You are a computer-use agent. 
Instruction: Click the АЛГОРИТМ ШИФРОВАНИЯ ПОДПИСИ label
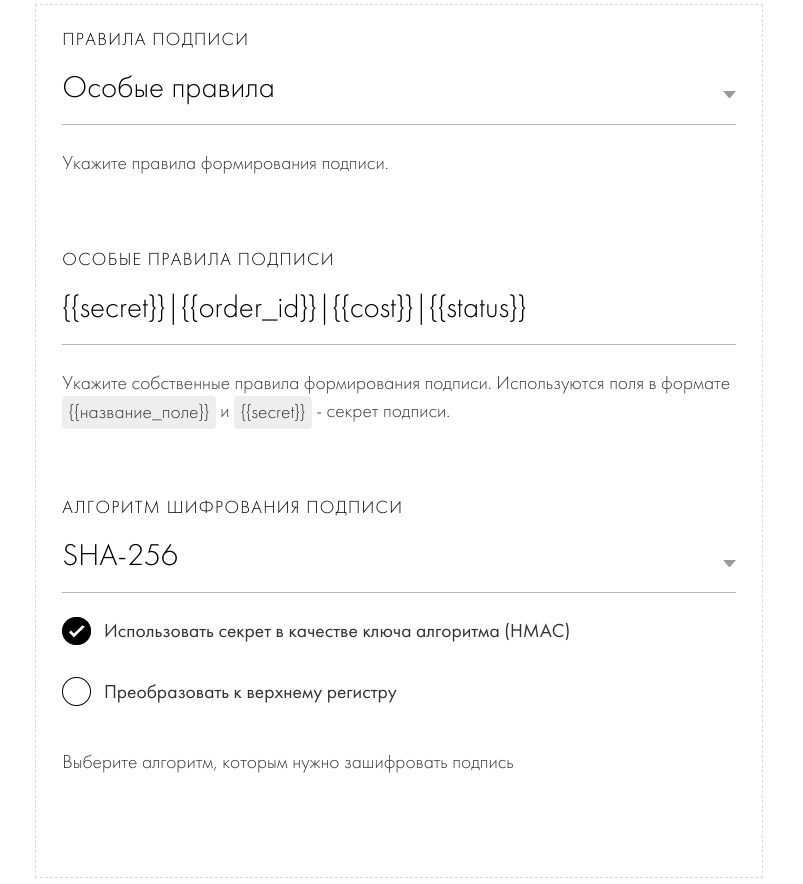[x=232, y=507]
